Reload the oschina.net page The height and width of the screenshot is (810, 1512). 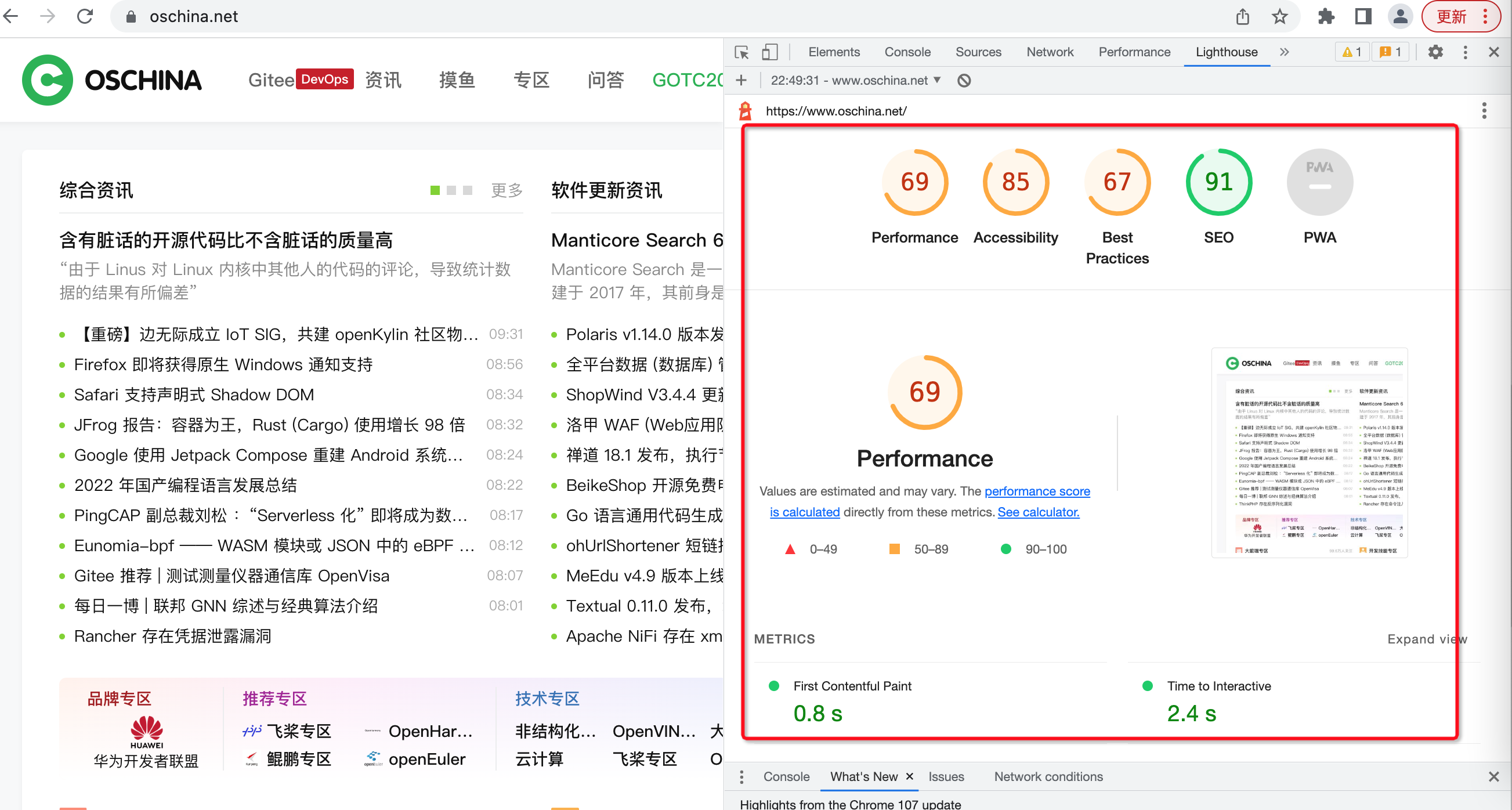(85, 16)
